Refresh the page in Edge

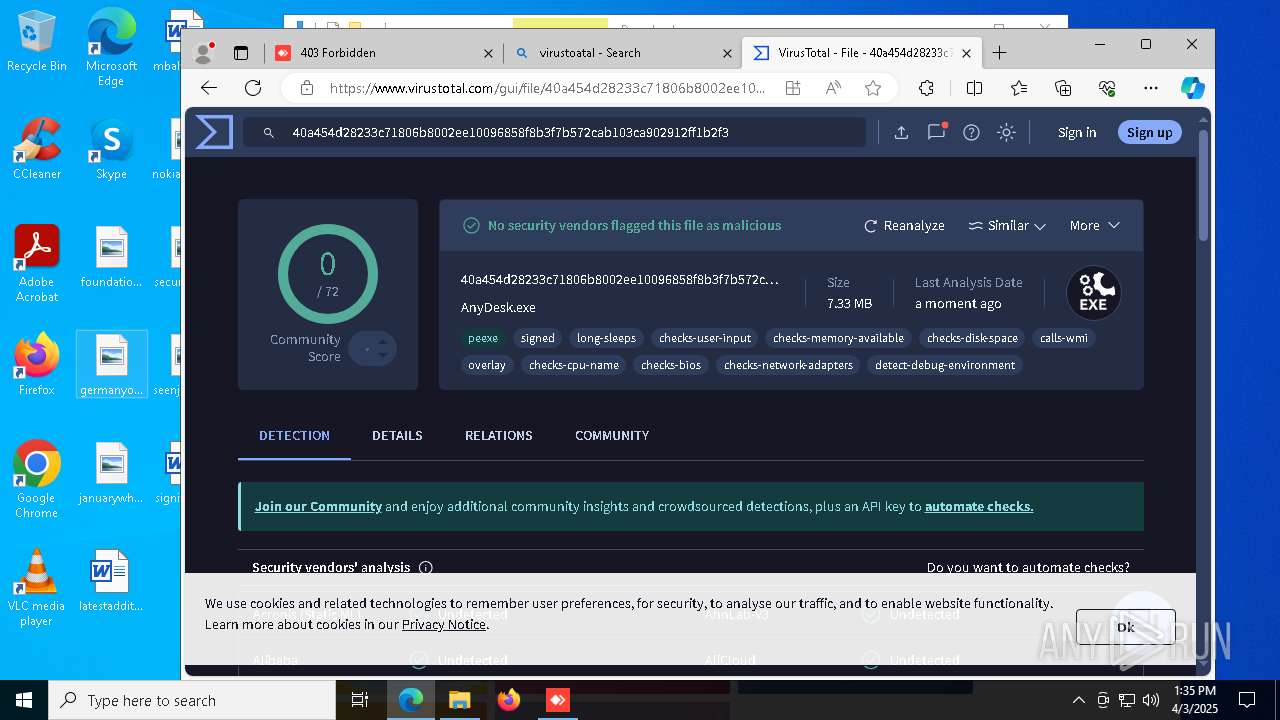(253, 88)
